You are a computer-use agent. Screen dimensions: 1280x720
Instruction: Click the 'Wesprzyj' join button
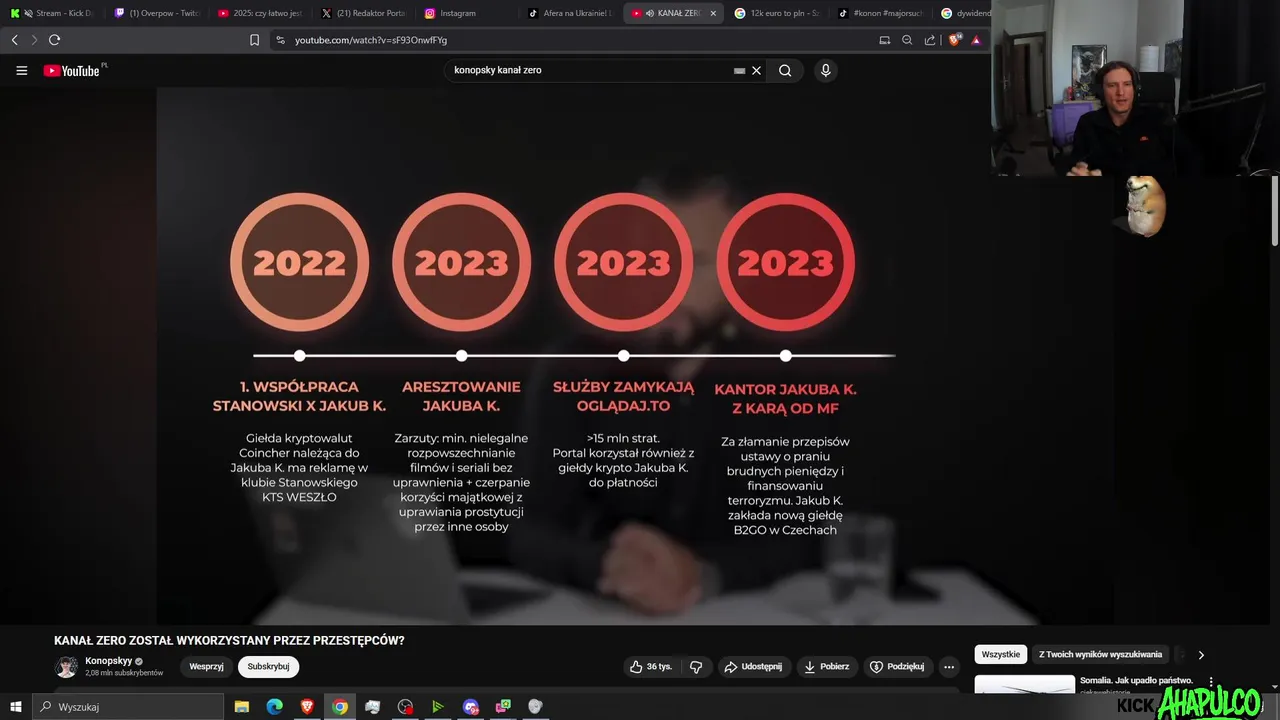[206, 666]
